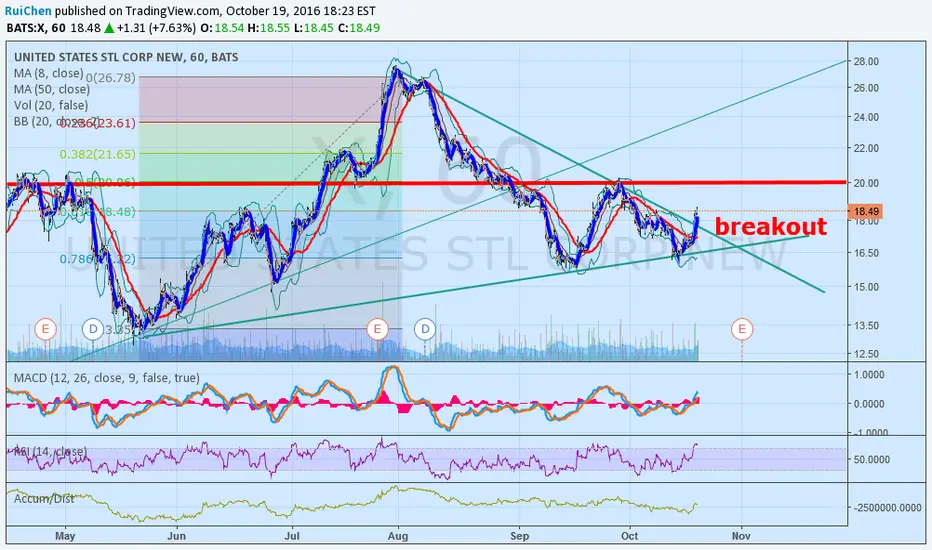The width and height of the screenshot is (932, 550).
Task: Click the 16.50 price axis label
Action: click(x=866, y=253)
